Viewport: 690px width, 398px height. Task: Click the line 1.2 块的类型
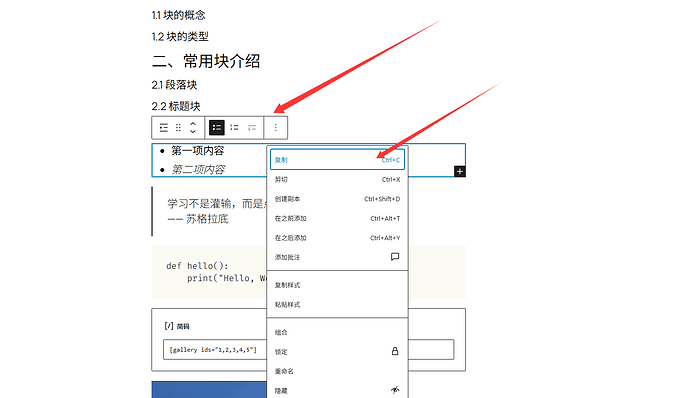click(x=180, y=37)
